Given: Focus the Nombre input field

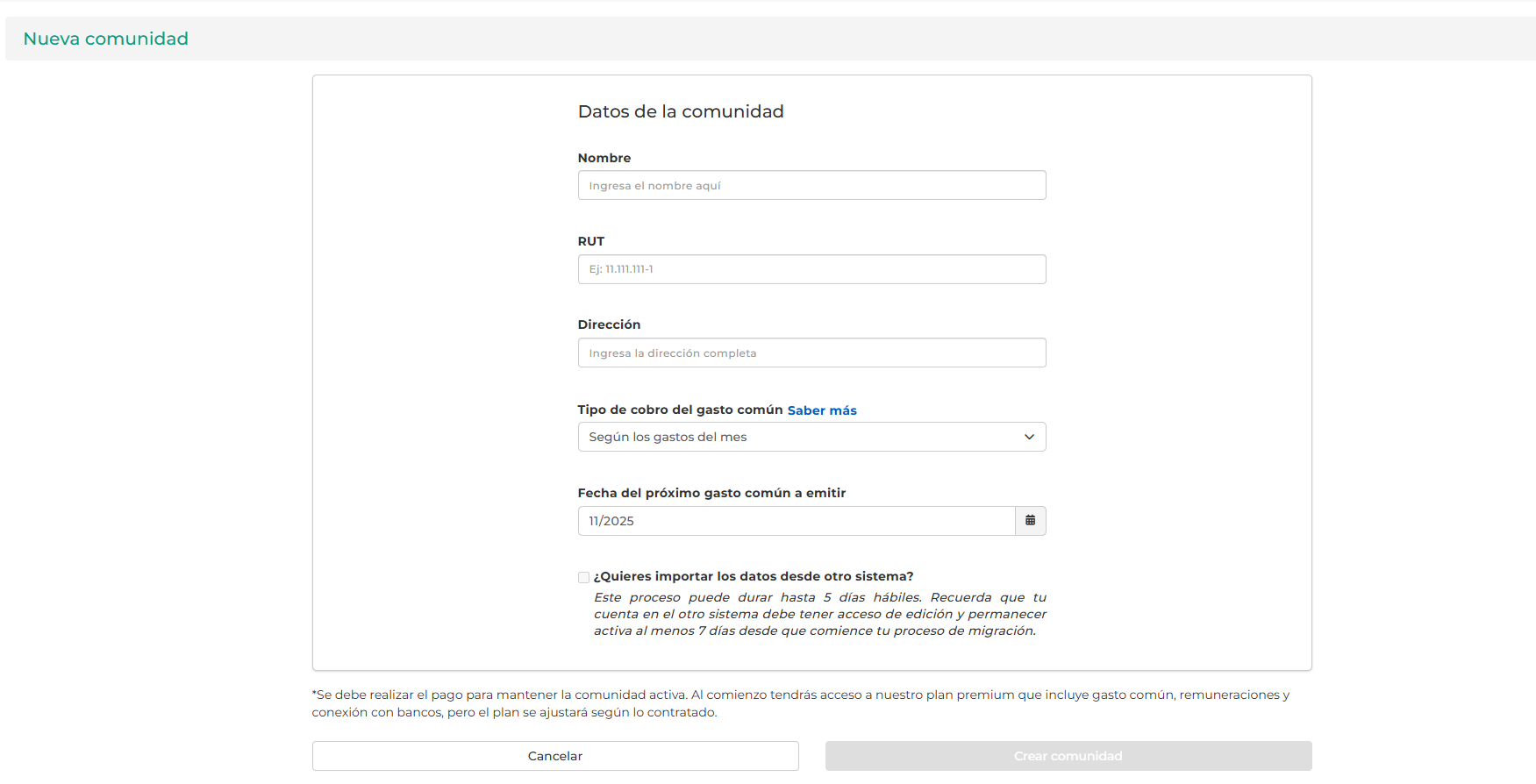Looking at the screenshot, I should click(811, 186).
